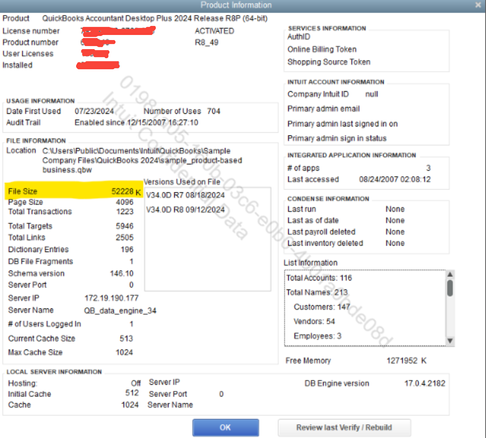The height and width of the screenshot is (438, 486).
Task: Select Customers: 147 in List Information
Action: [322, 307]
